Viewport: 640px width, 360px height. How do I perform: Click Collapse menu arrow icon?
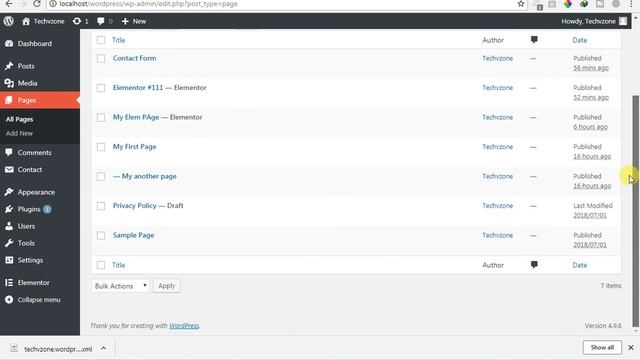9,300
